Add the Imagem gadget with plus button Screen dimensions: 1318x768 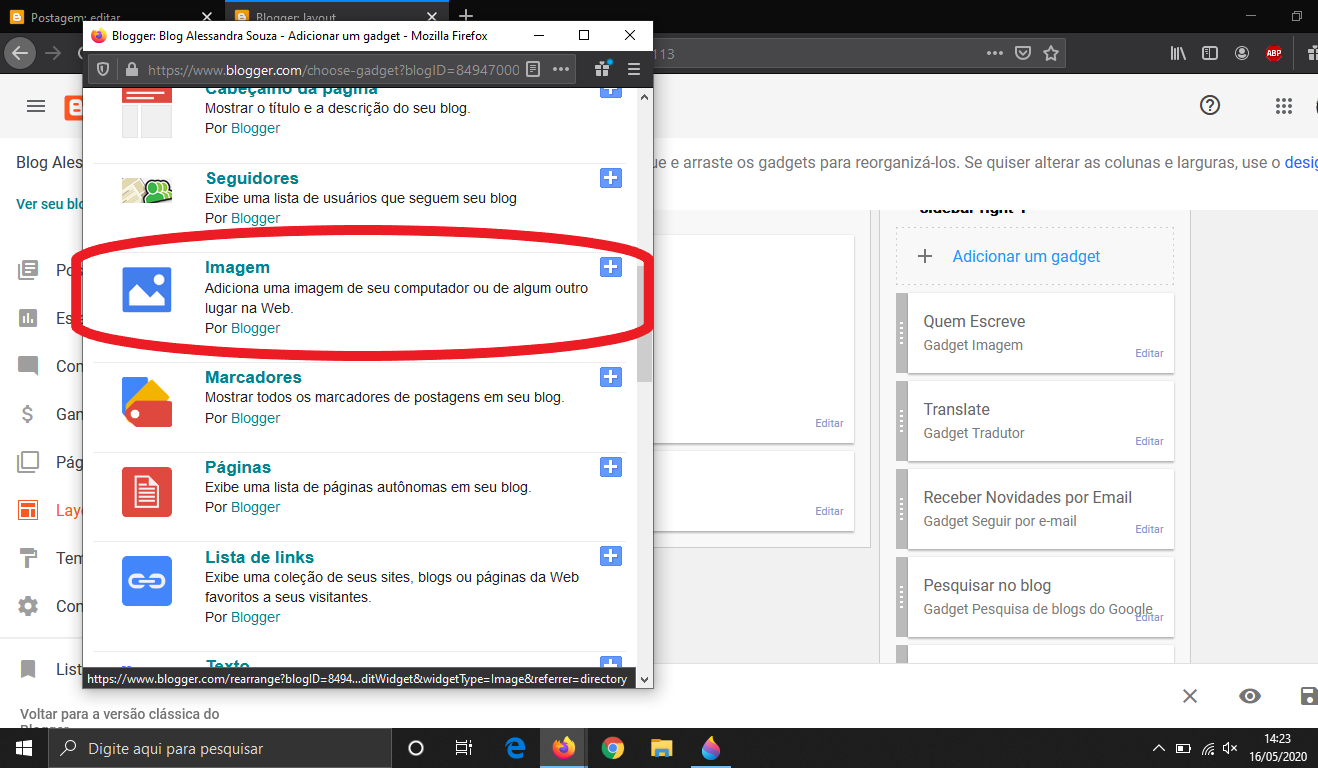(x=611, y=267)
